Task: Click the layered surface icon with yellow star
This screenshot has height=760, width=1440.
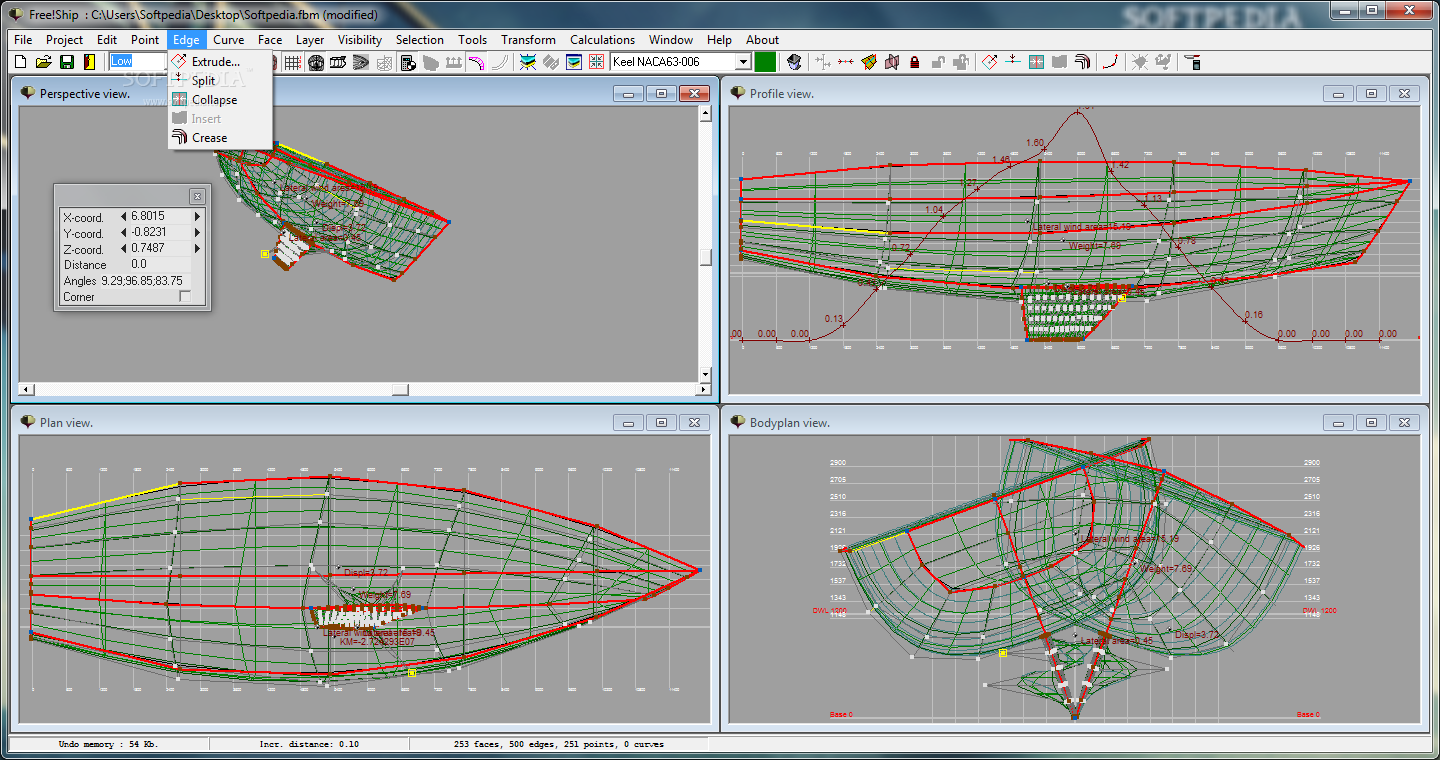Action: click(x=530, y=62)
